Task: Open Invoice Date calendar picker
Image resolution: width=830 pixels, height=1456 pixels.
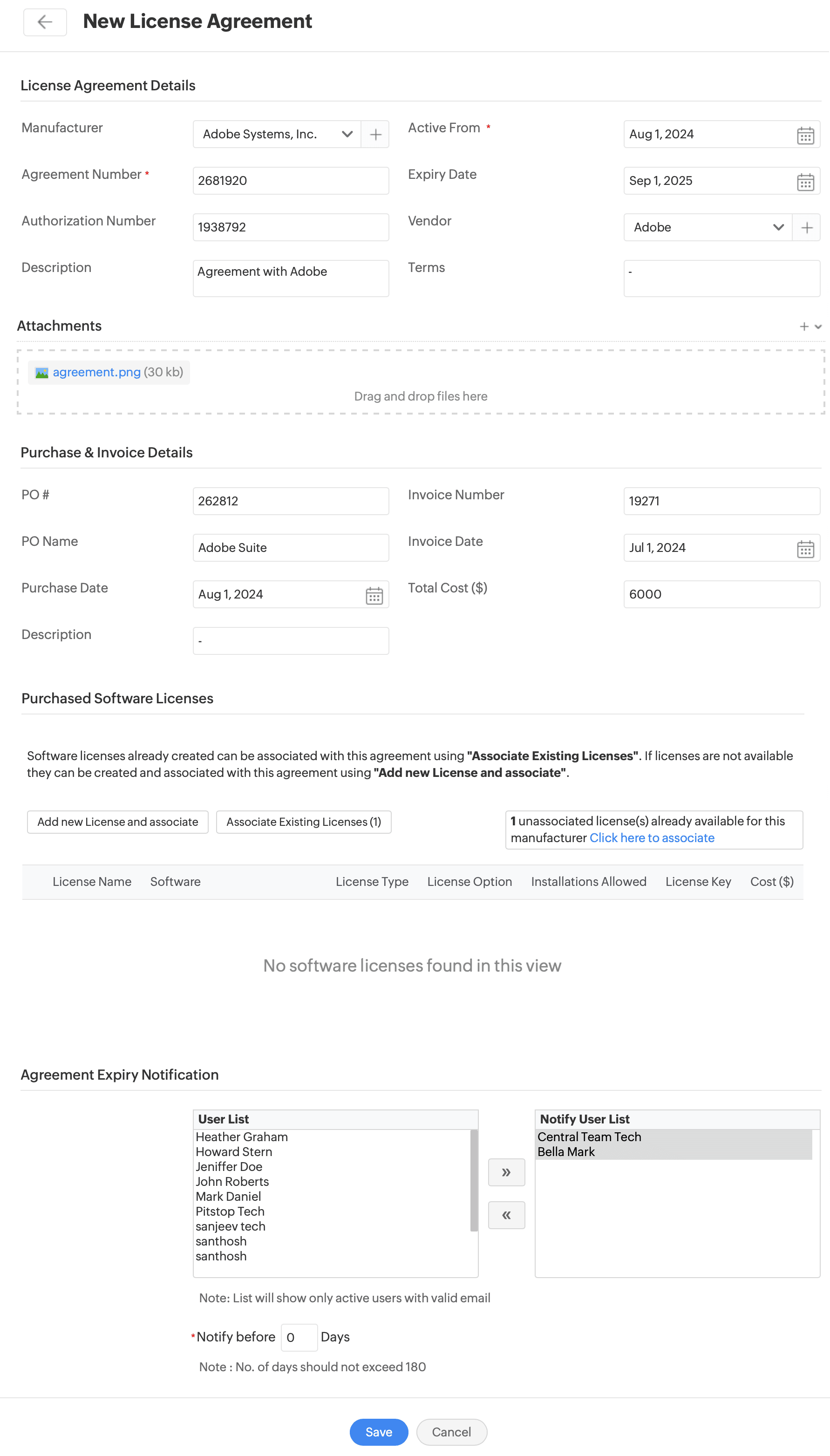Action: tap(804, 549)
